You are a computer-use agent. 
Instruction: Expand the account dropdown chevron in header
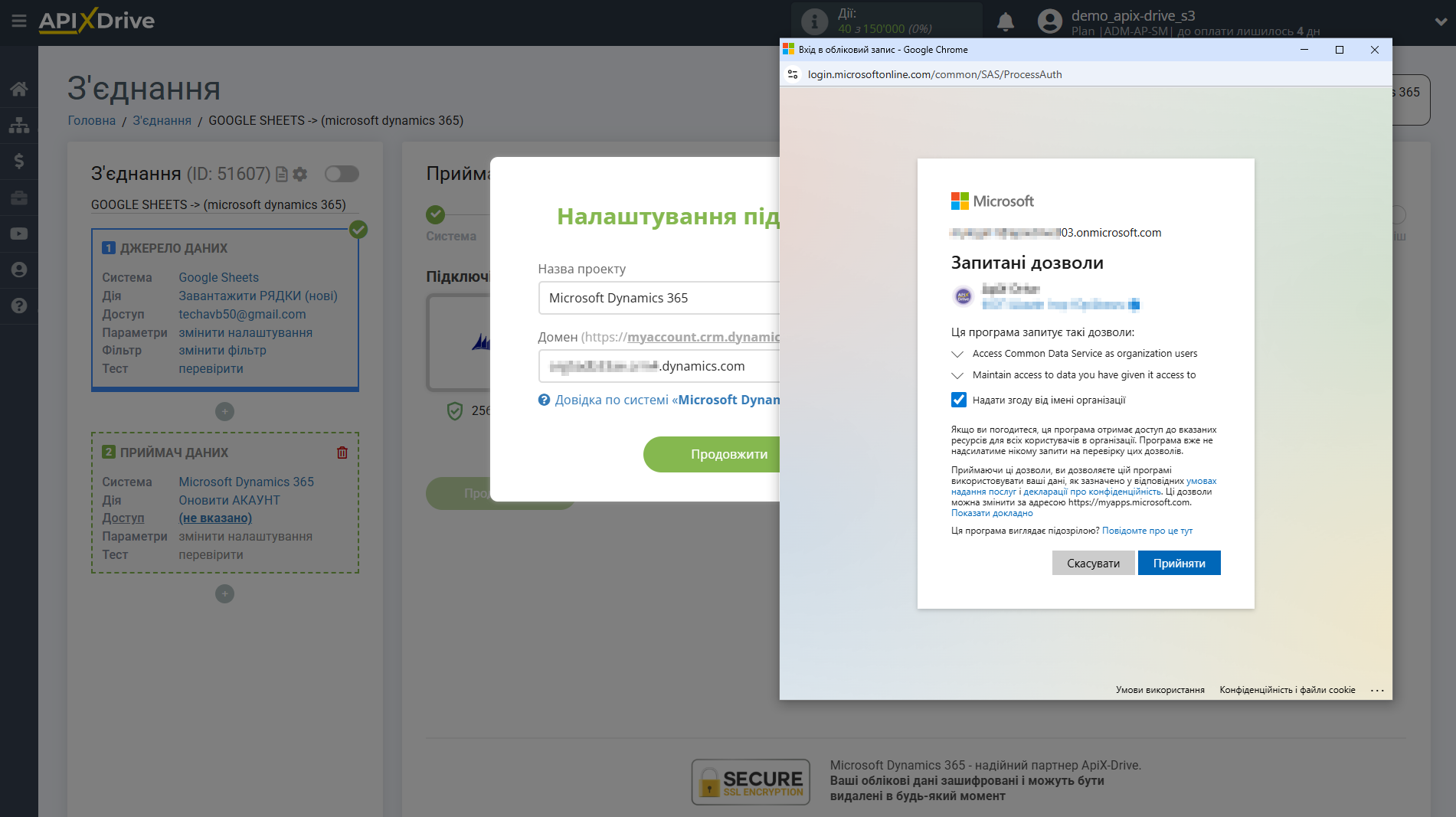tap(1441, 22)
